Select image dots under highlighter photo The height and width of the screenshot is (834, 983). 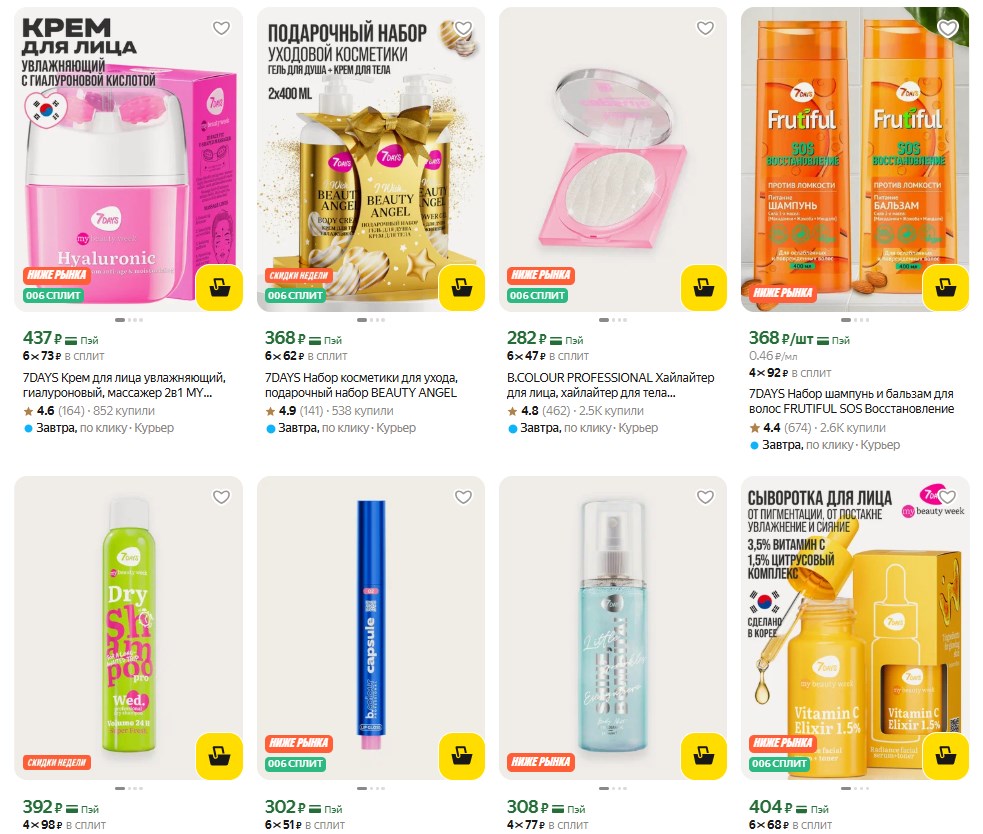pos(612,320)
